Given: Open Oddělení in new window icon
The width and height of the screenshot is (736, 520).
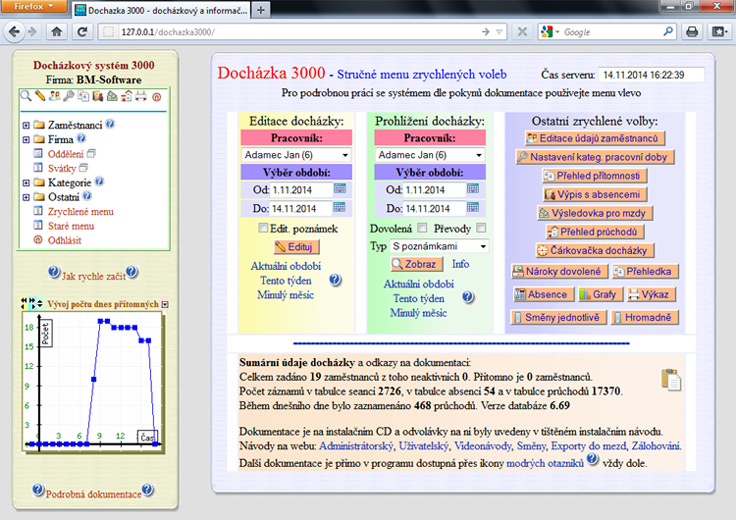Looking at the screenshot, I should pos(92,153).
